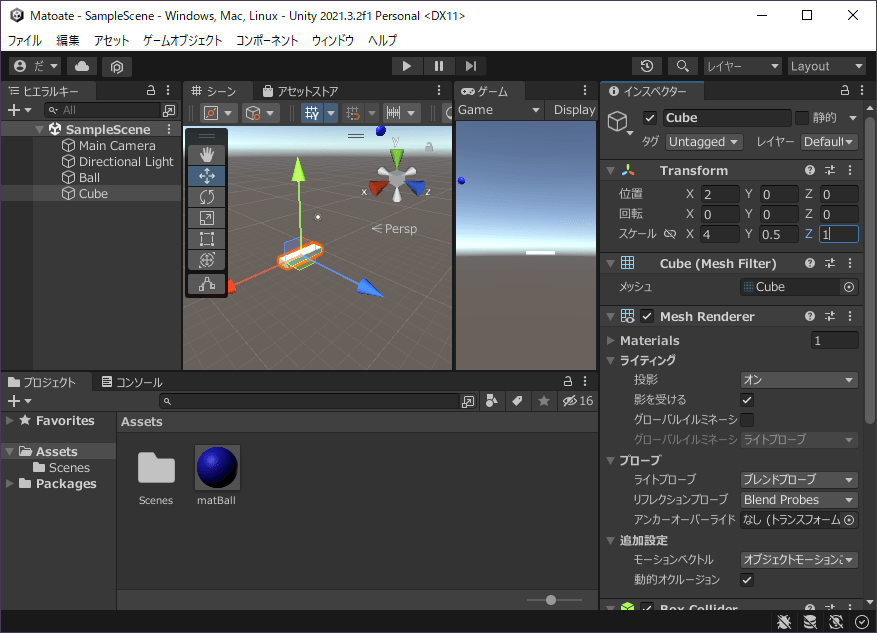
Task: Click the Play button
Action: [407, 66]
